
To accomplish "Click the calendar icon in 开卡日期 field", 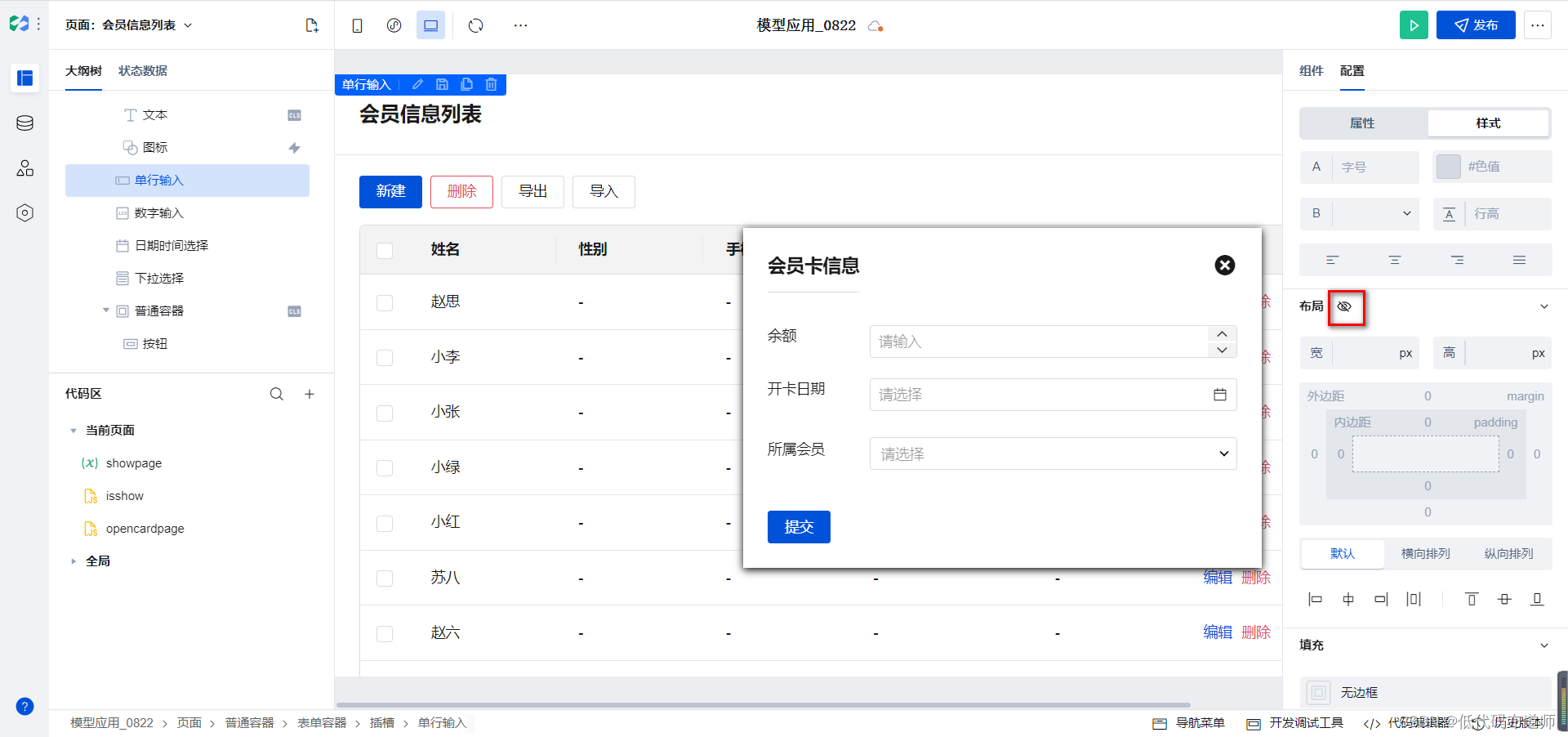I will [x=1220, y=395].
